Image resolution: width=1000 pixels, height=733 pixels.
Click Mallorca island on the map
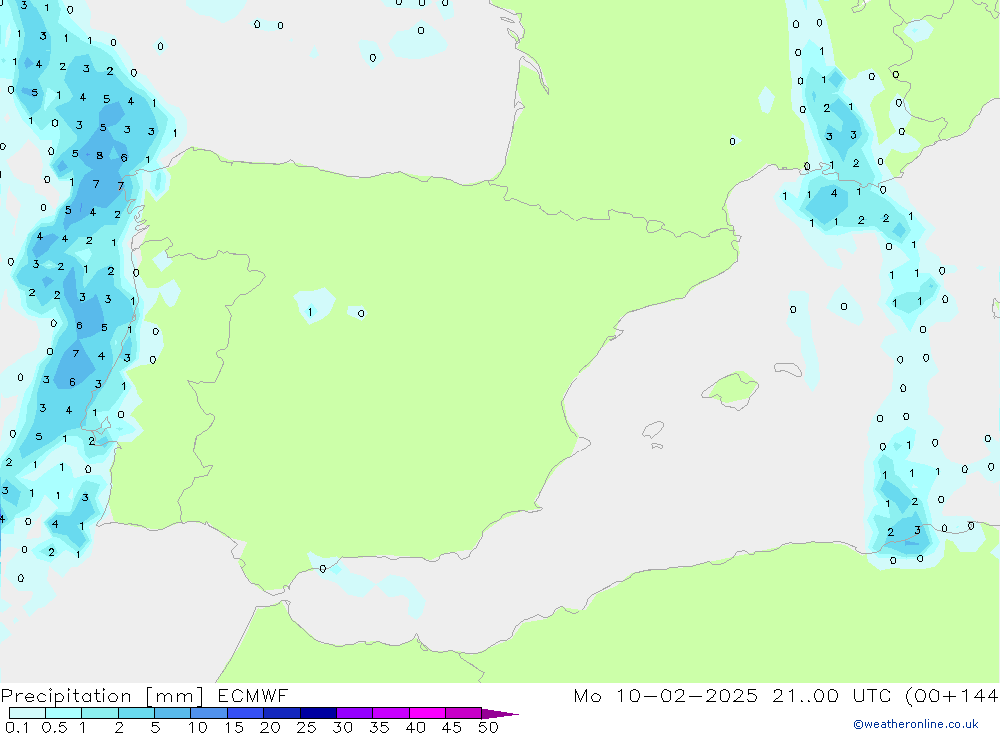click(x=730, y=388)
